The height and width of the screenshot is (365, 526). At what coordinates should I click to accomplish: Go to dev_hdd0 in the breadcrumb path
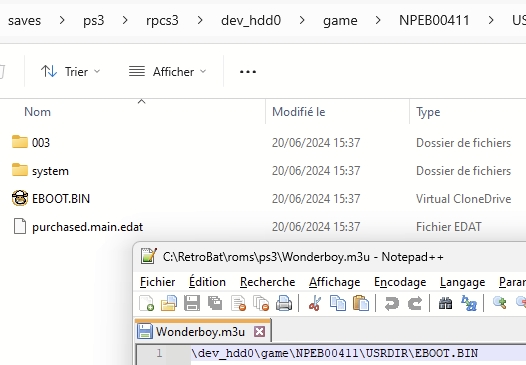coord(251,20)
